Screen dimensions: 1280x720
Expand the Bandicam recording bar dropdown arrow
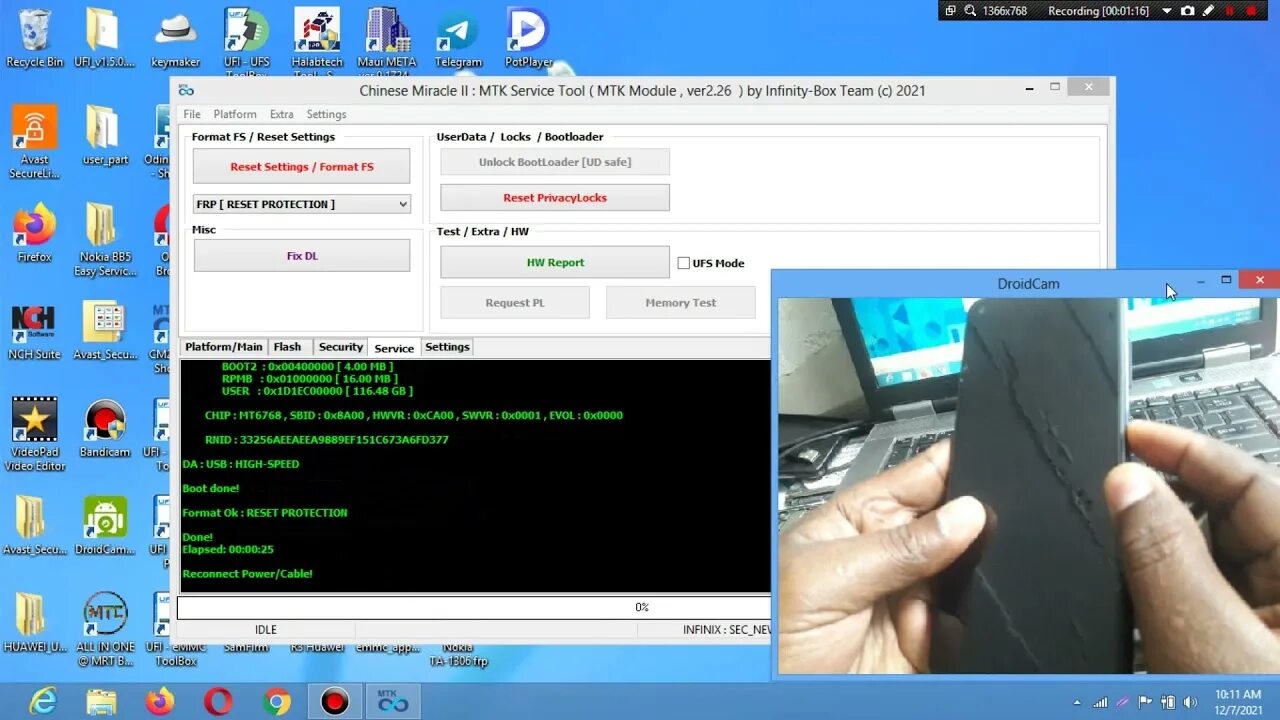coord(1168,10)
